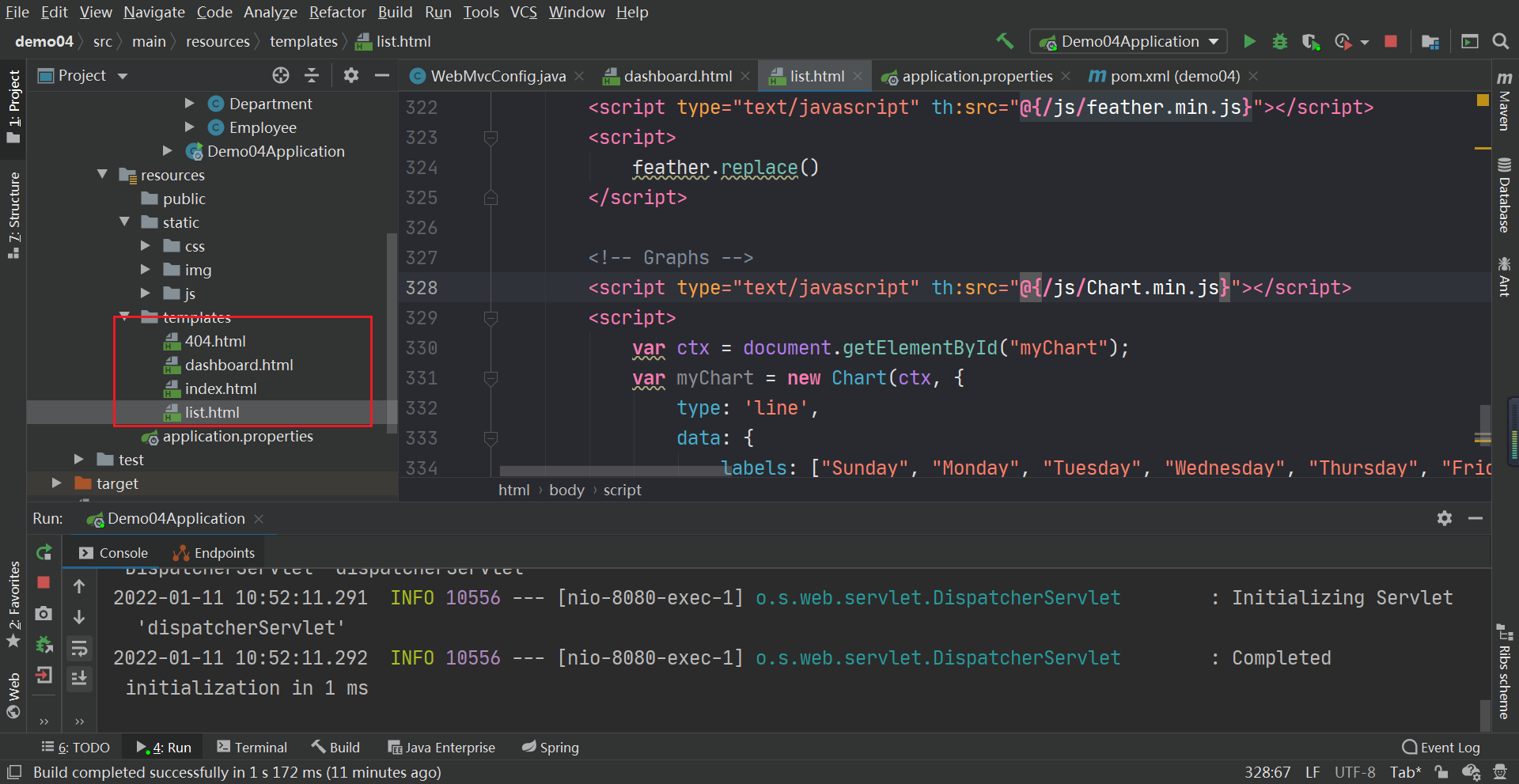This screenshot has width=1519, height=784.
Task: Open Project panel gear options
Action: point(351,75)
